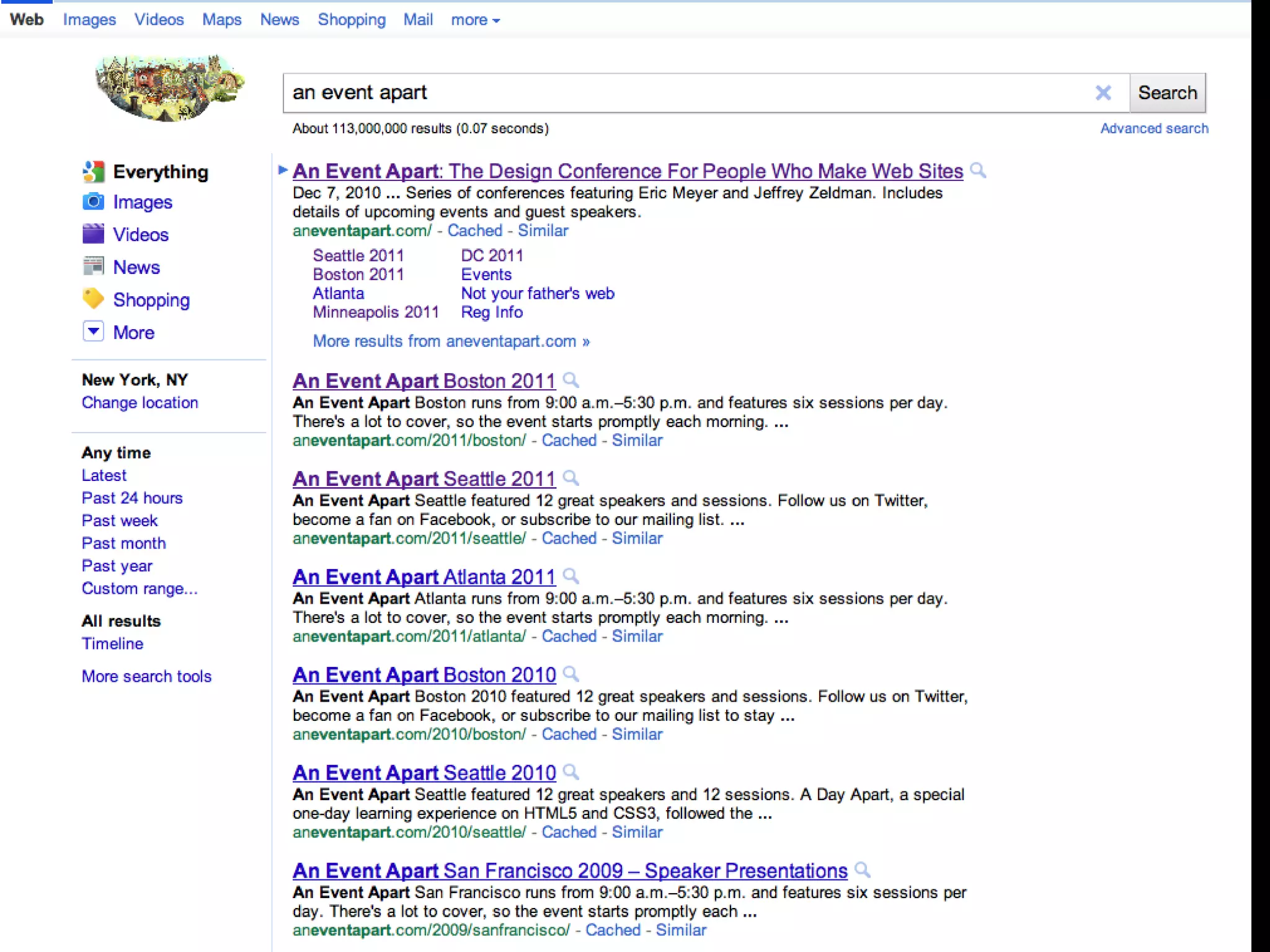
Task: Preview Boston 2011 result with magnifier icon
Action: (x=571, y=380)
